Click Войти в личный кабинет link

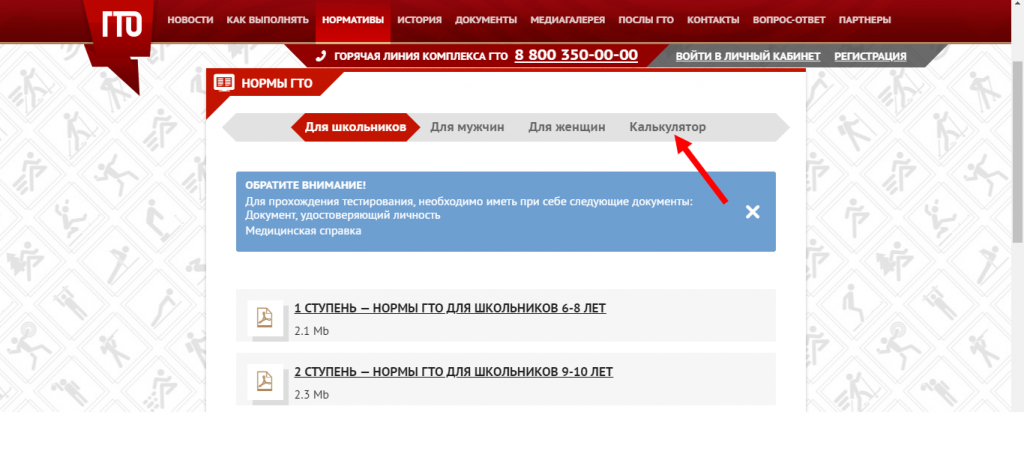[748, 56]
